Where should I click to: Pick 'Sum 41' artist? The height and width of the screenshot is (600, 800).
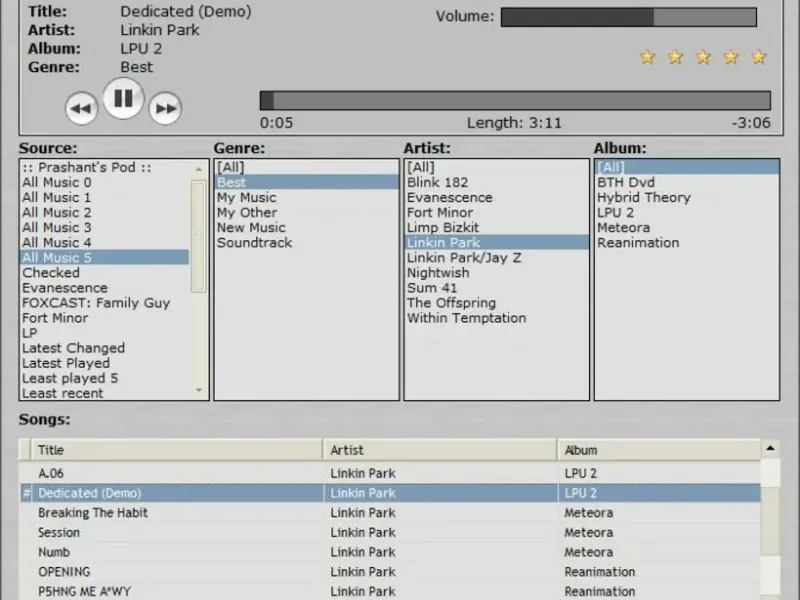click(x=496, y=288)
